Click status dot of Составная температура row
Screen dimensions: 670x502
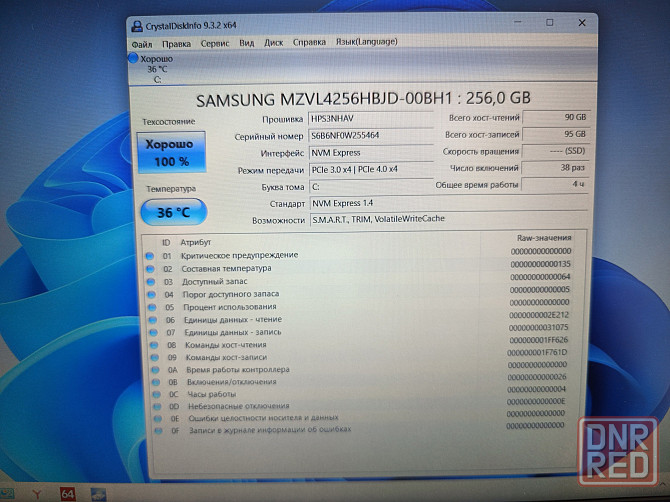point(150,269)
